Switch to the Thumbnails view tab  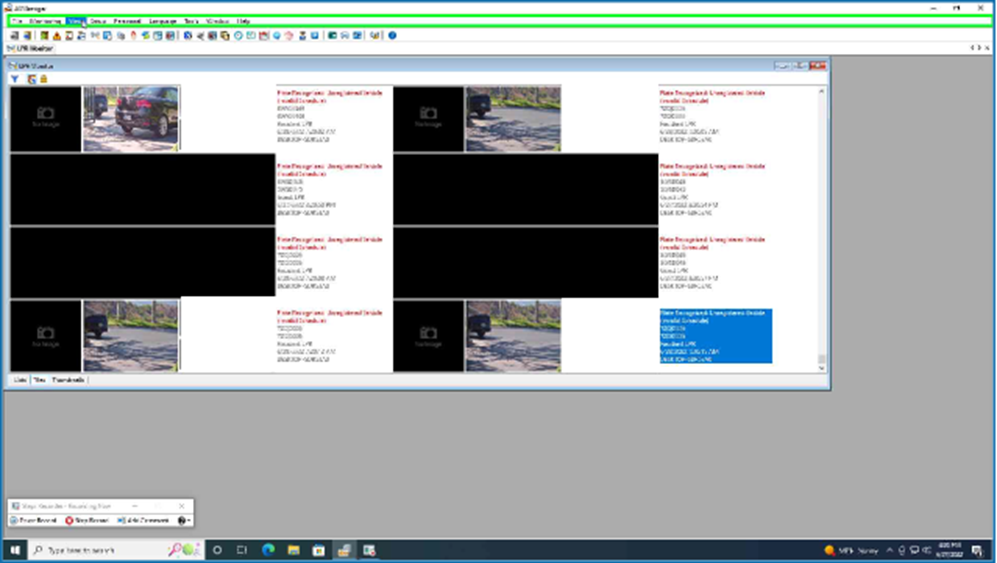[x=68, y=380]
